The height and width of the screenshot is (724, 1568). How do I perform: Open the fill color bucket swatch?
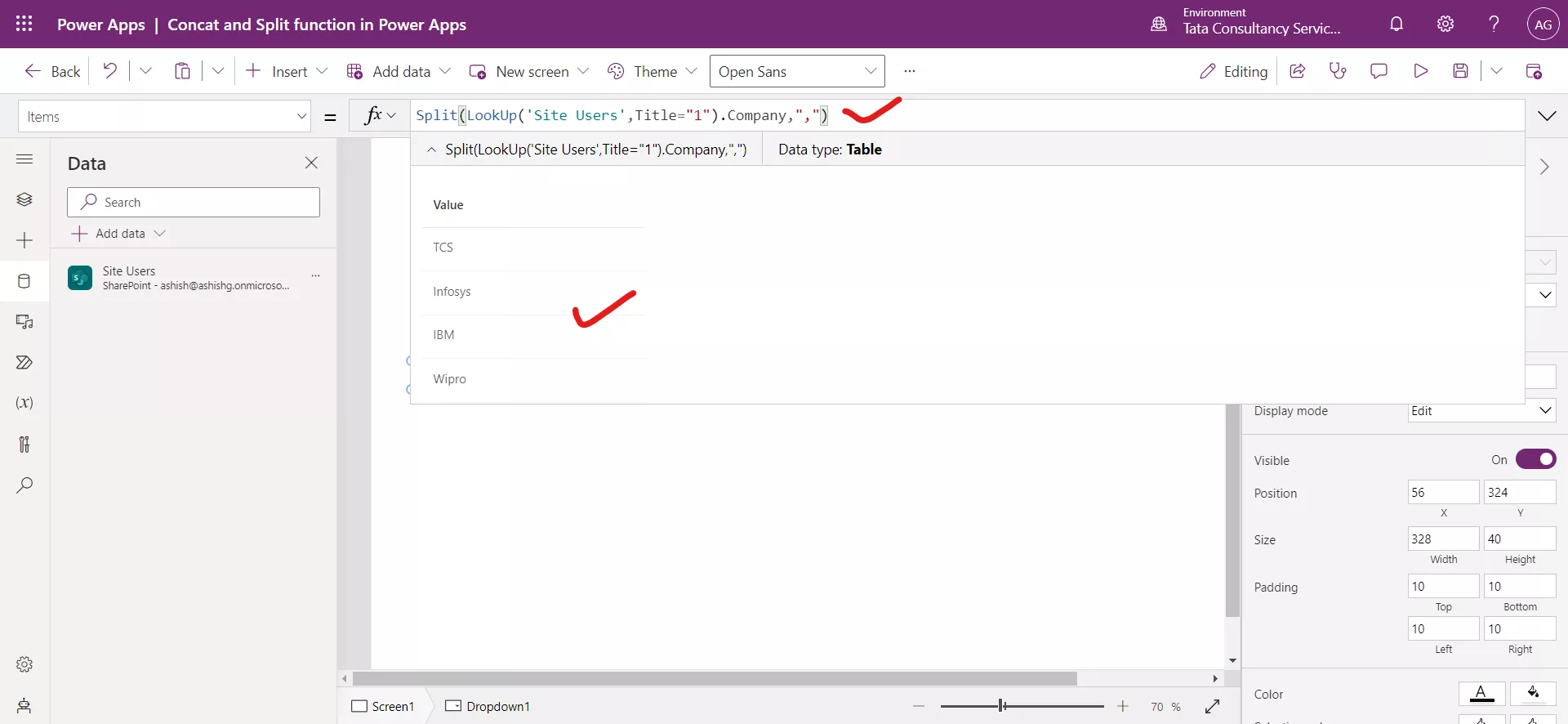pyautogui.click(x=1533, y=694)
